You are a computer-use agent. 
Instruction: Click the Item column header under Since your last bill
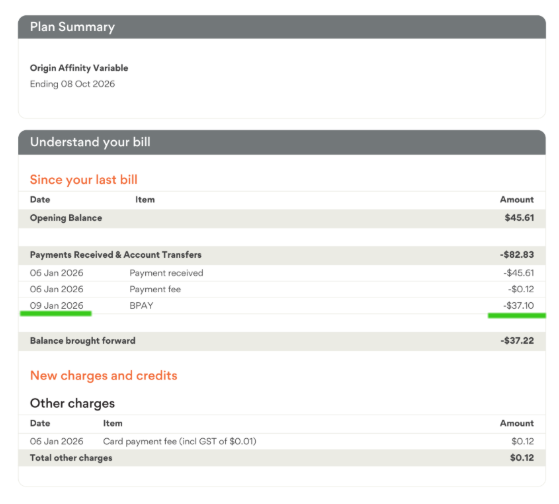pyautogui.click(x=145, y=200)
